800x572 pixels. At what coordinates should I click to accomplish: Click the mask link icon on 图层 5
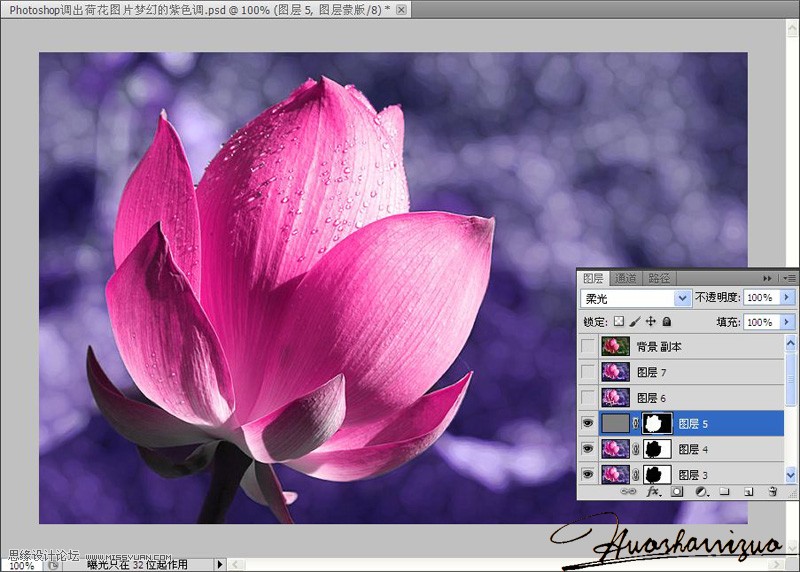(x=636, y=423)
